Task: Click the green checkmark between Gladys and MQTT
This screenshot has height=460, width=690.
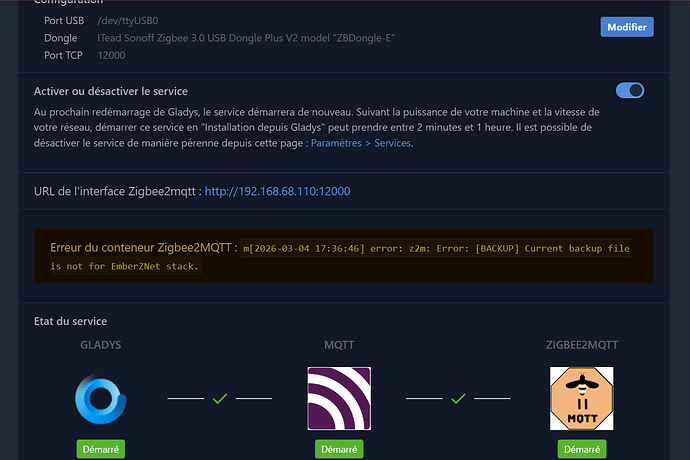Action: [220, 399]
